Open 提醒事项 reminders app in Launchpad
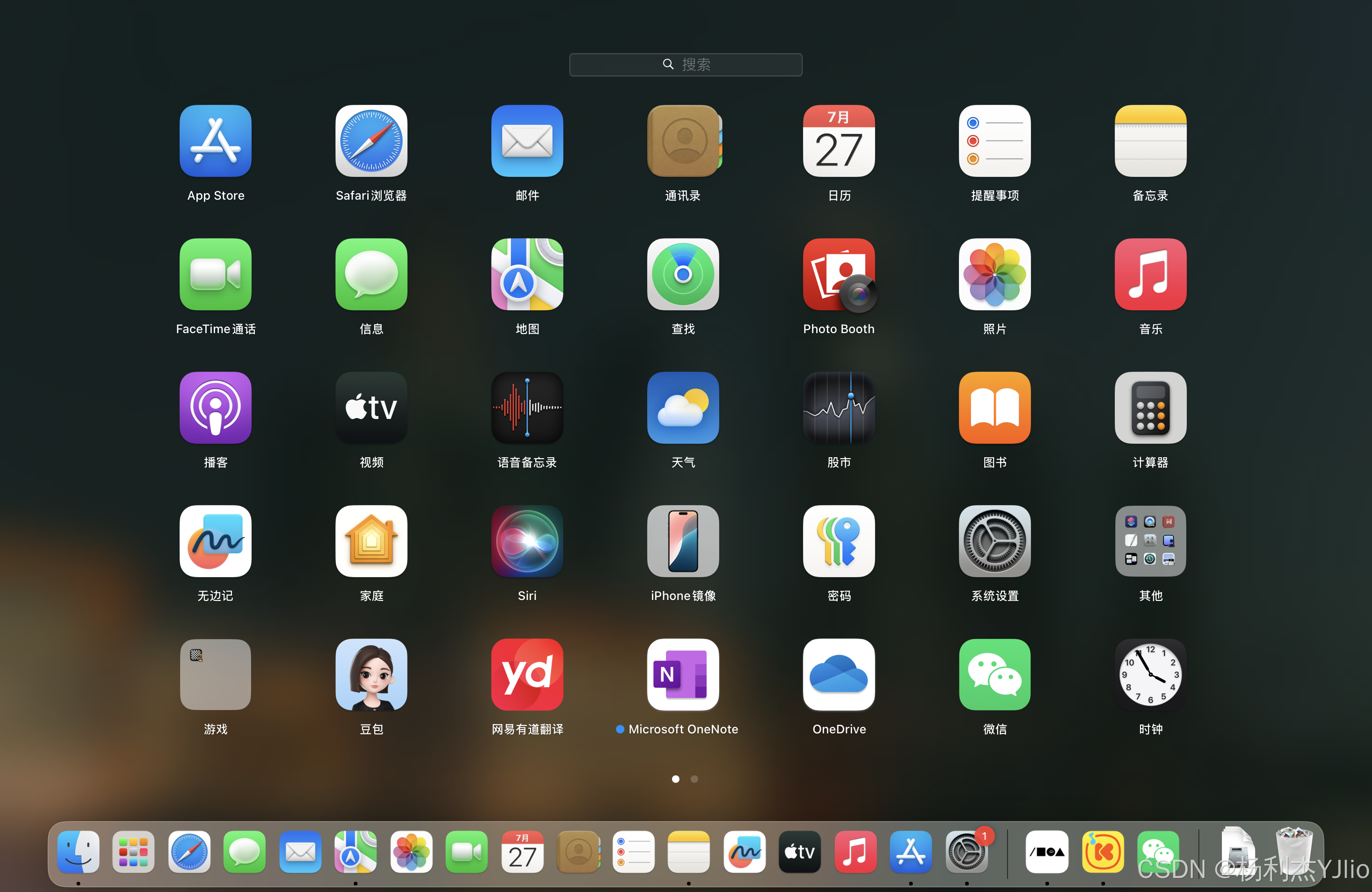1372x892 pixels. pyautogui.click(x=994, y=141)
